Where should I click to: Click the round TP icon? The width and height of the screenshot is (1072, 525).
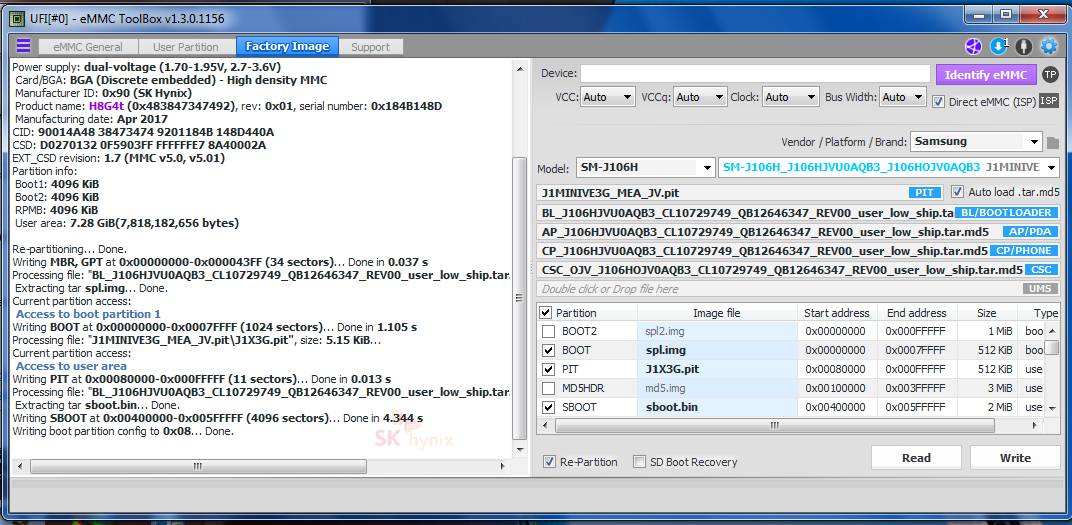tap(1049, 75)
